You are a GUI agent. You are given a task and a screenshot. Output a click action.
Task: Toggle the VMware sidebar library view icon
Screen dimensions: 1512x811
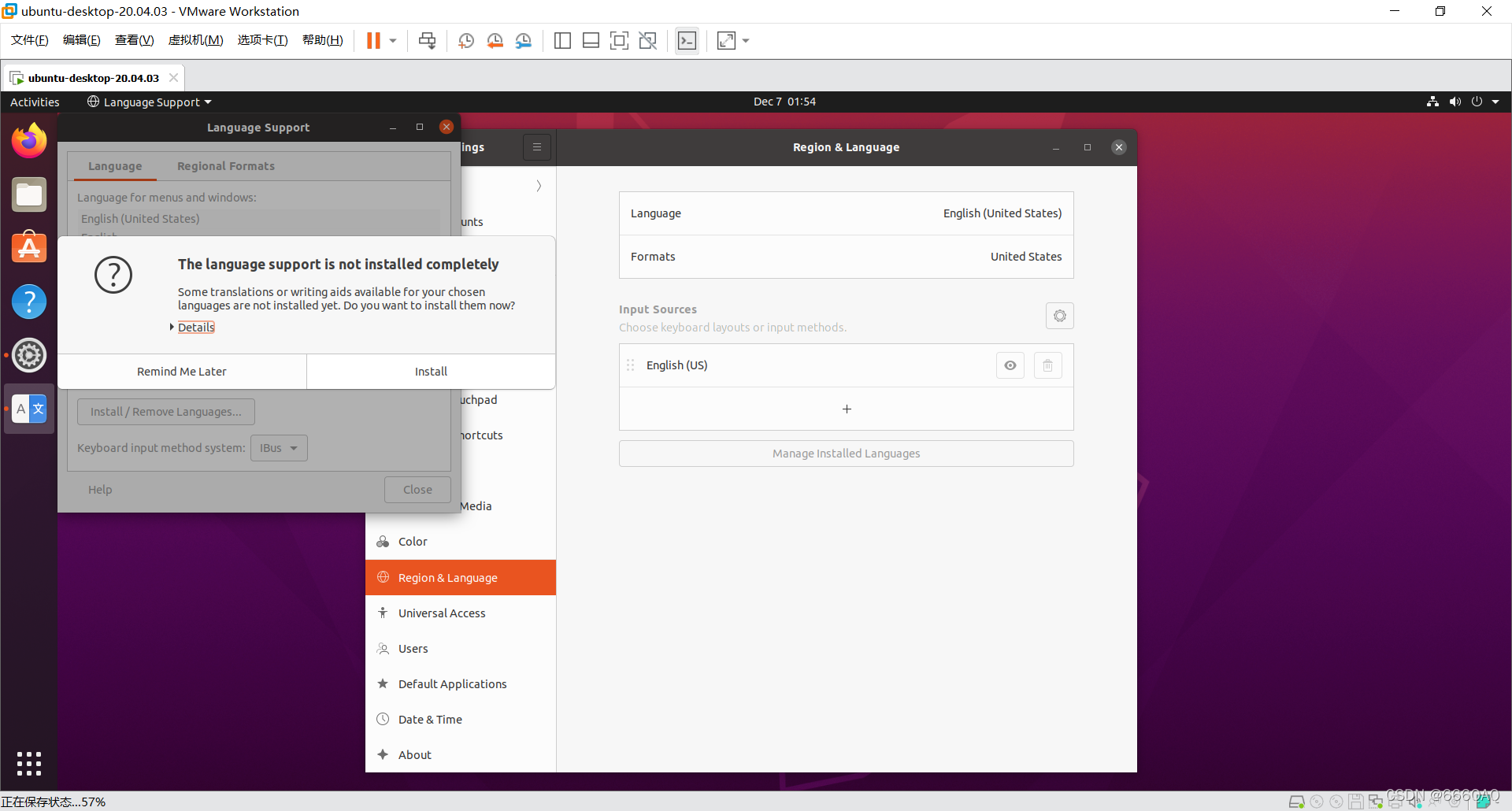(562, 40)
